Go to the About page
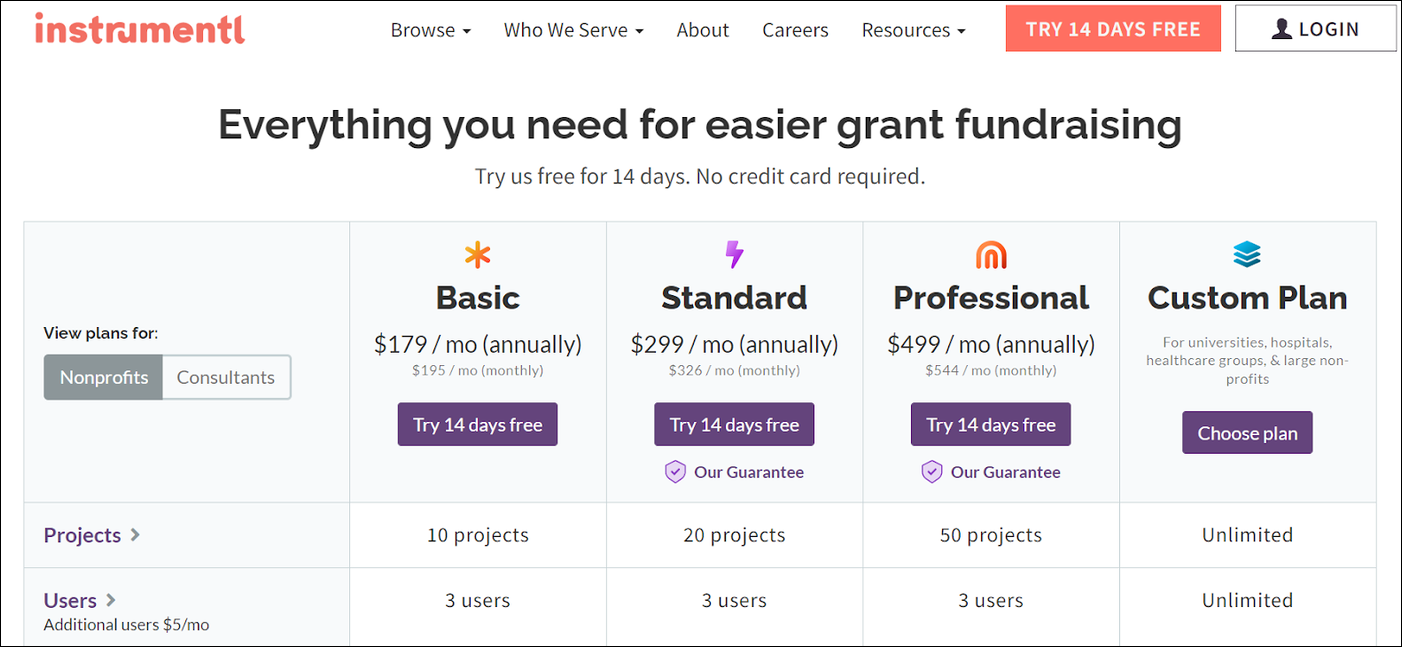Viewport: 1402px width, 647px height. click(702, 30)
